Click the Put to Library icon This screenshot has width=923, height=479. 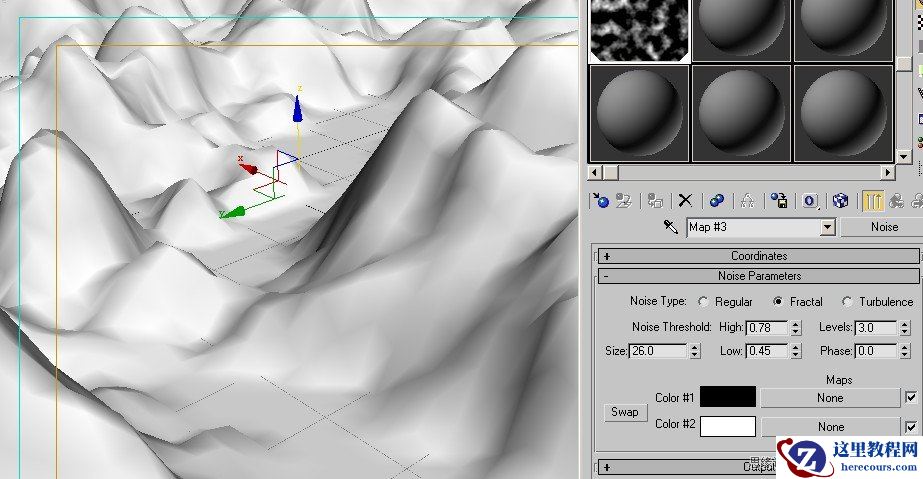779,201
